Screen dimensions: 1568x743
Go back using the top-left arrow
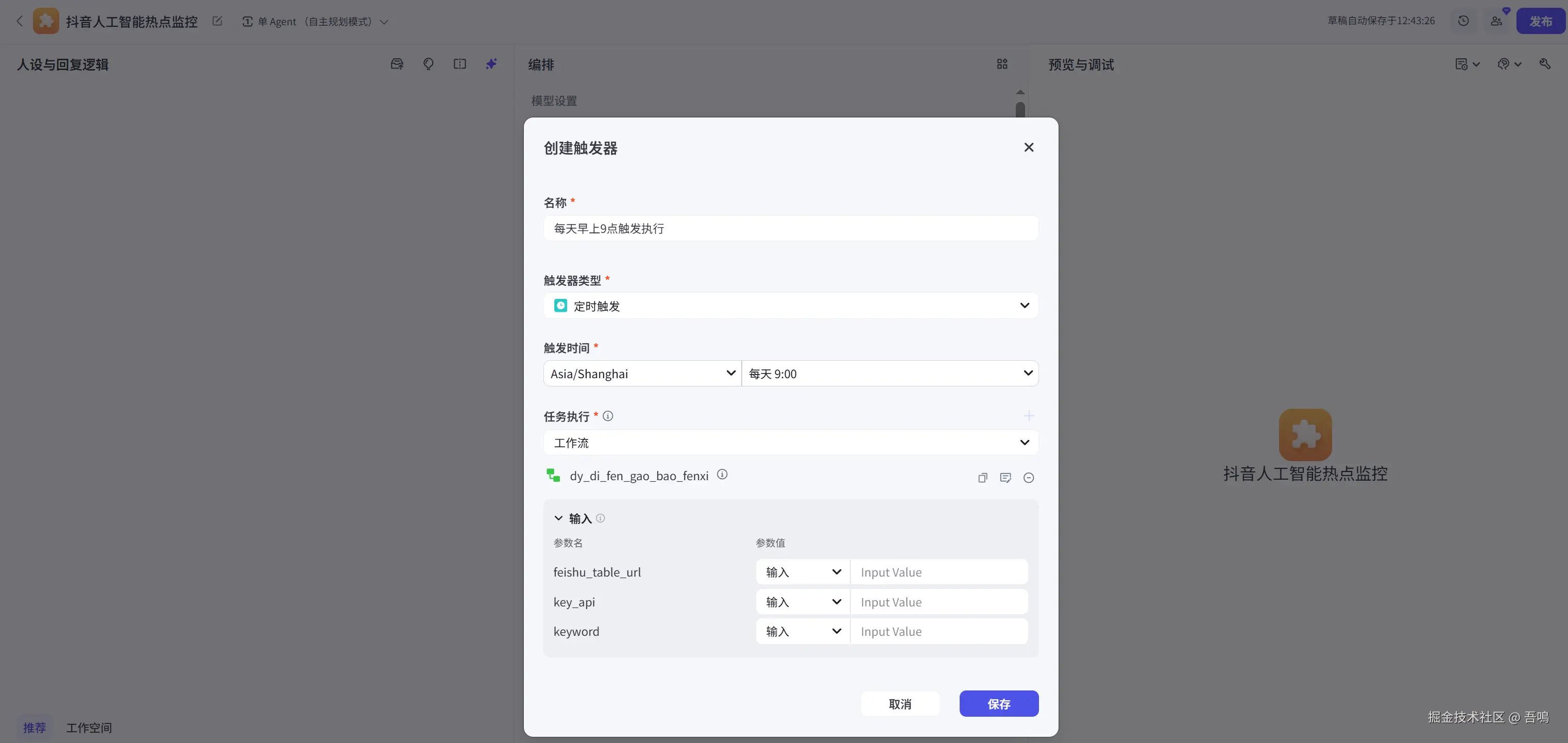click(x=20, y=21)
